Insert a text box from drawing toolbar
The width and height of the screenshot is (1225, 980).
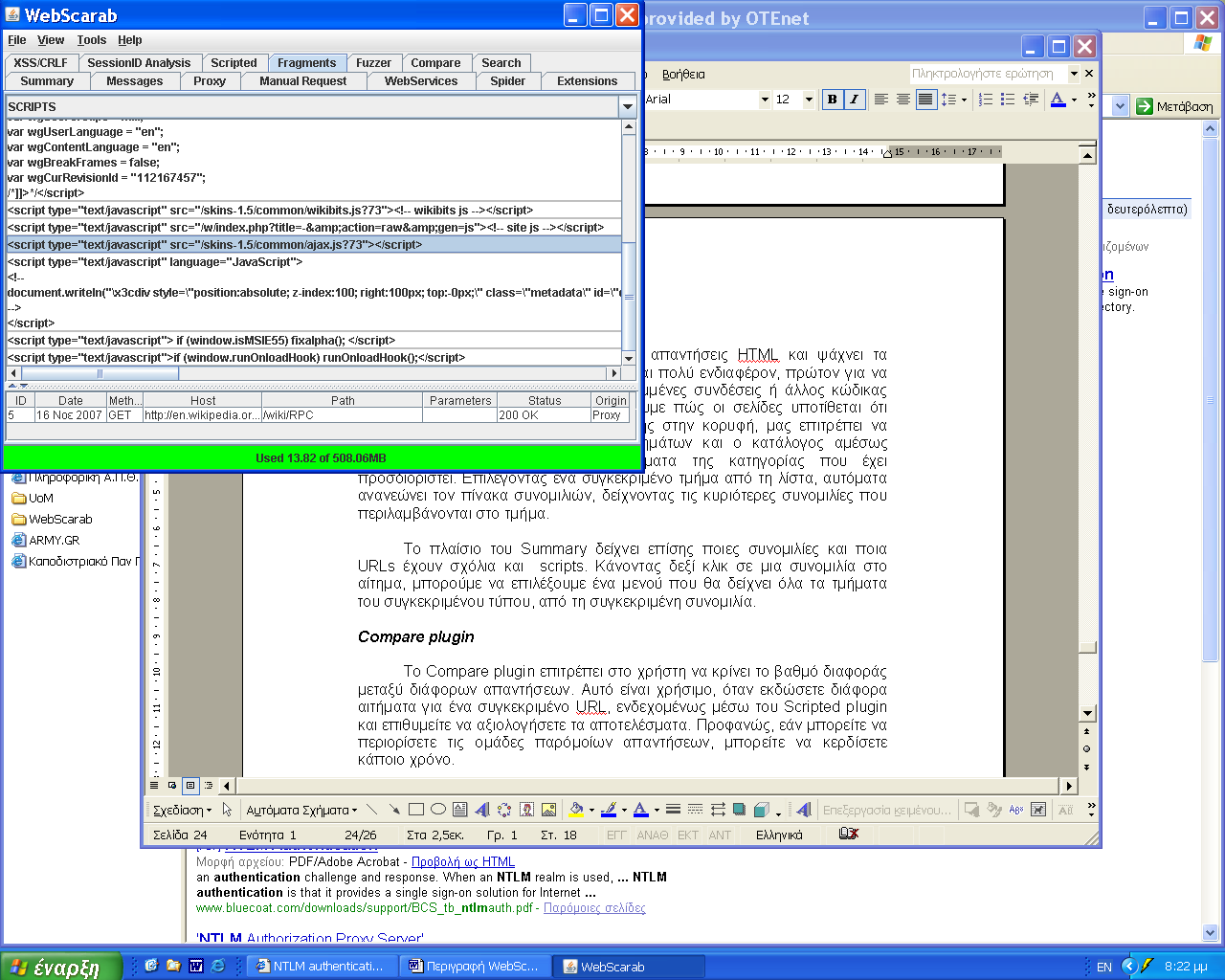coord(460,810)
